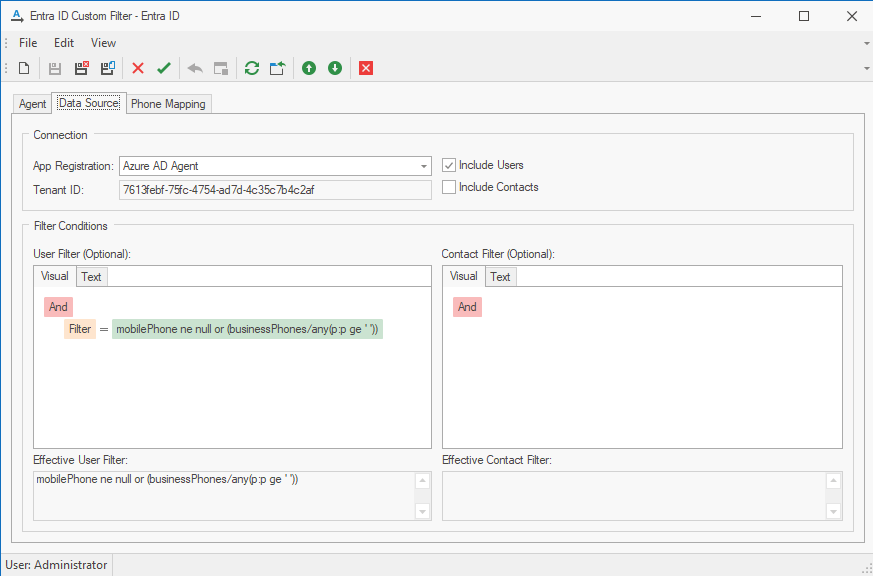The image size is (873, 576).
Task: Switch to the Agent tab
Action: pos(32,104)
